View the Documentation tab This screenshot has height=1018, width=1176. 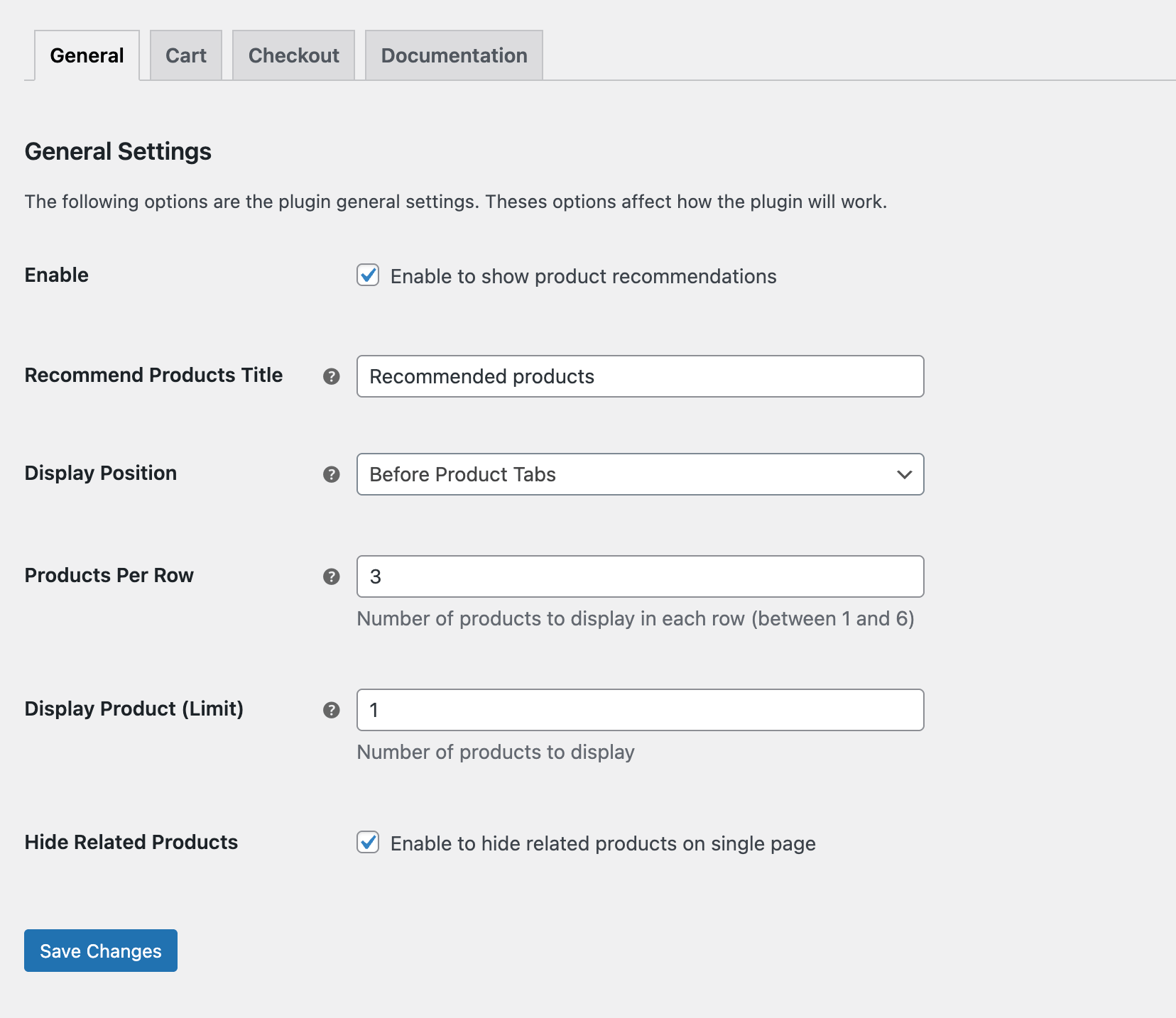point(454,55)
